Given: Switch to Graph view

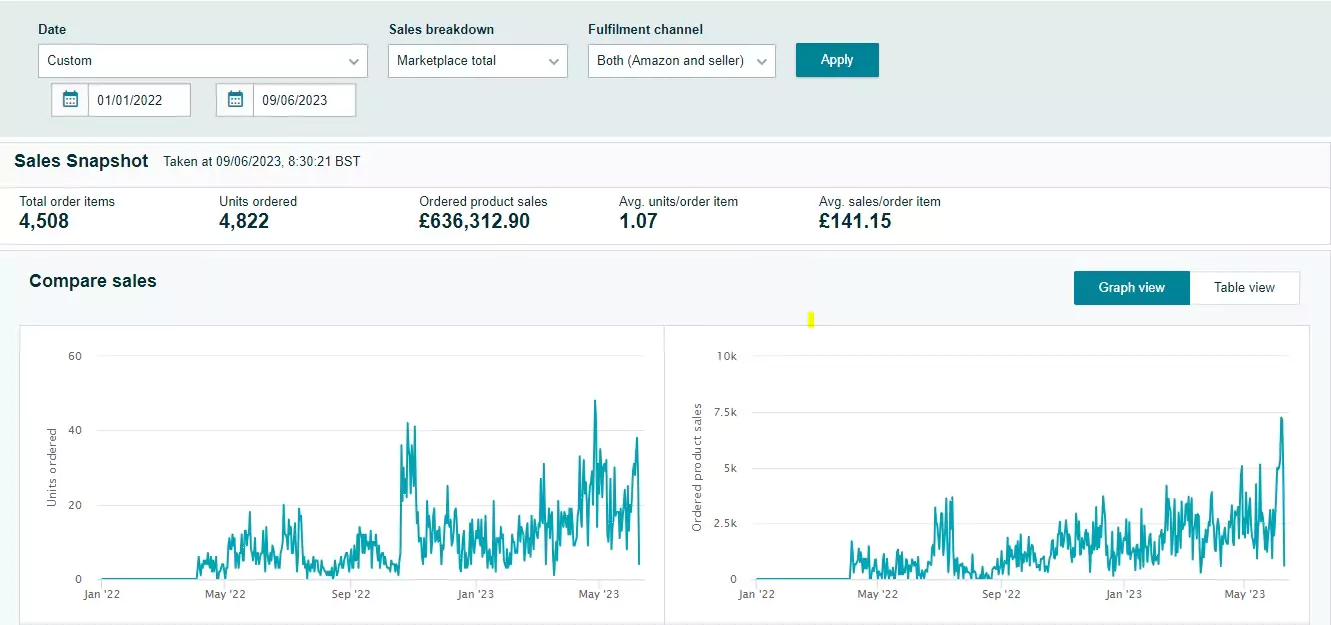Looking at the screenshot, I should pyautogui.click(x=1131, y=288).
